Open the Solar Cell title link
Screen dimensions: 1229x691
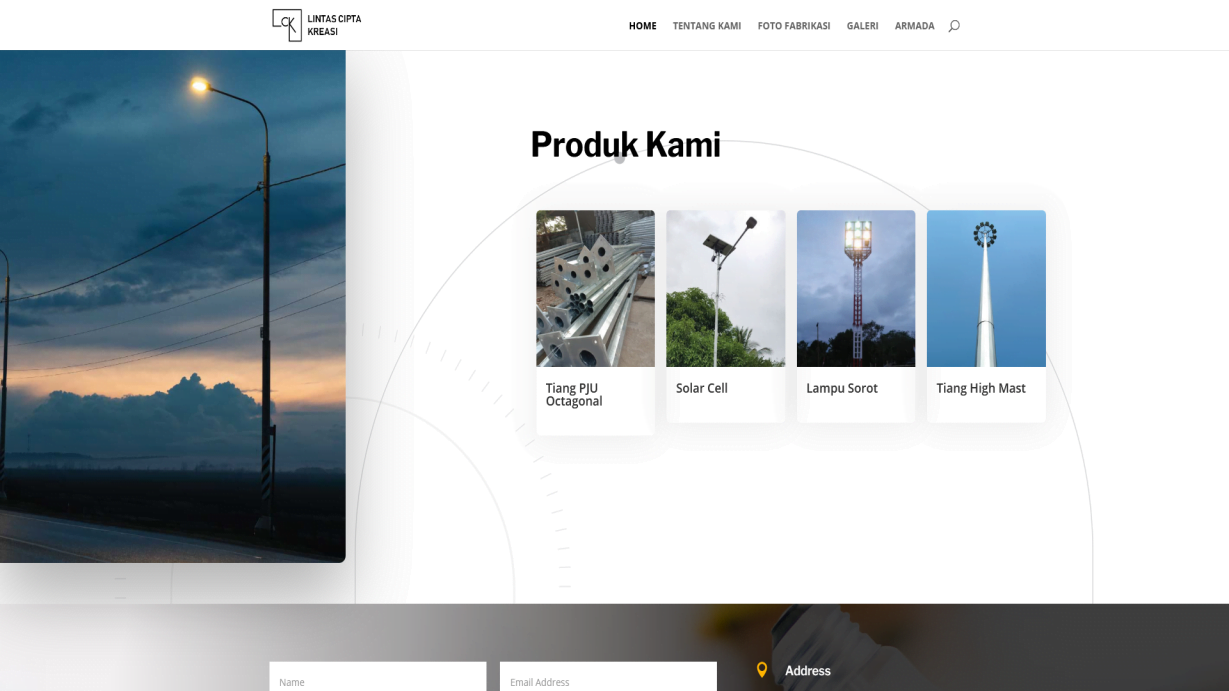point(702,388)
